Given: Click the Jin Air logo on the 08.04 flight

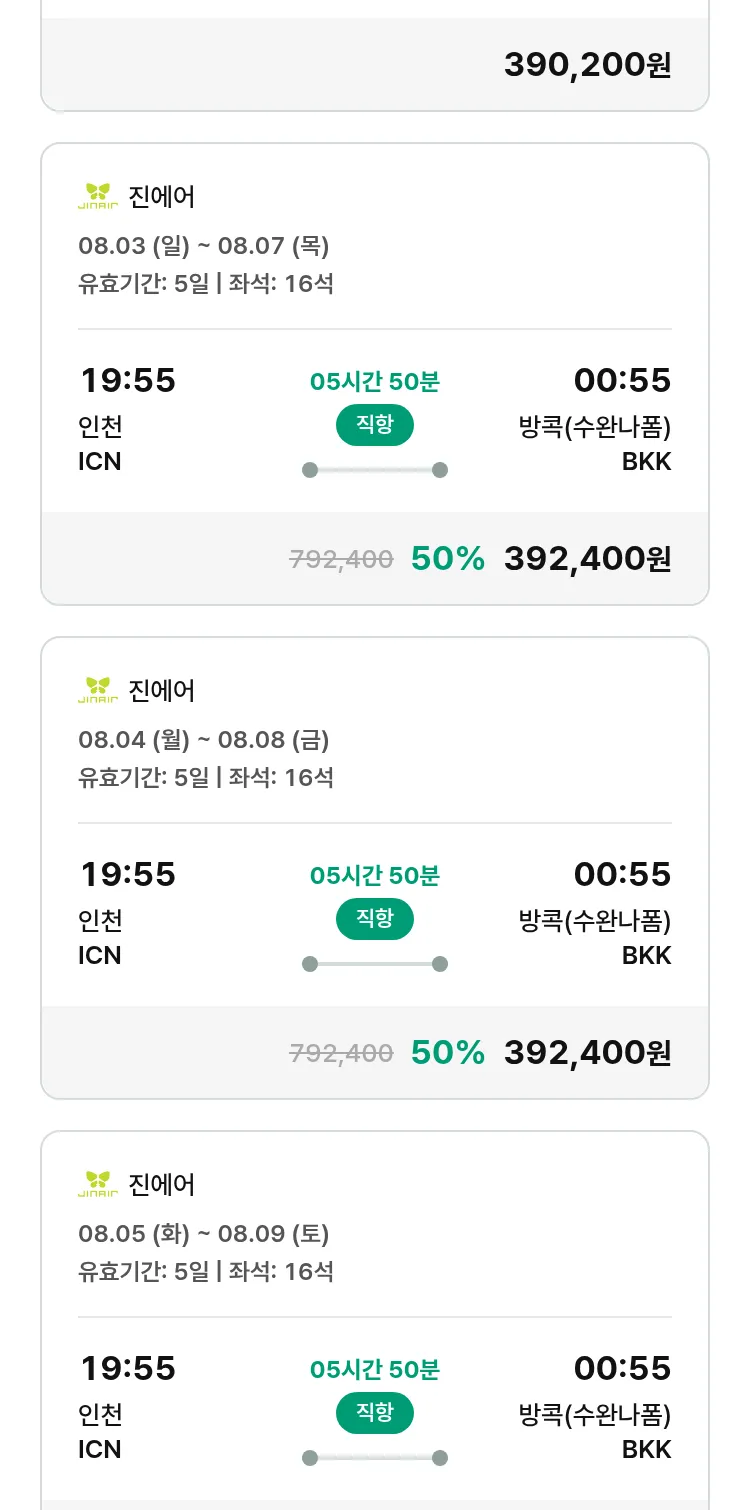Looking at the screenshot, I should click(98, 690).
